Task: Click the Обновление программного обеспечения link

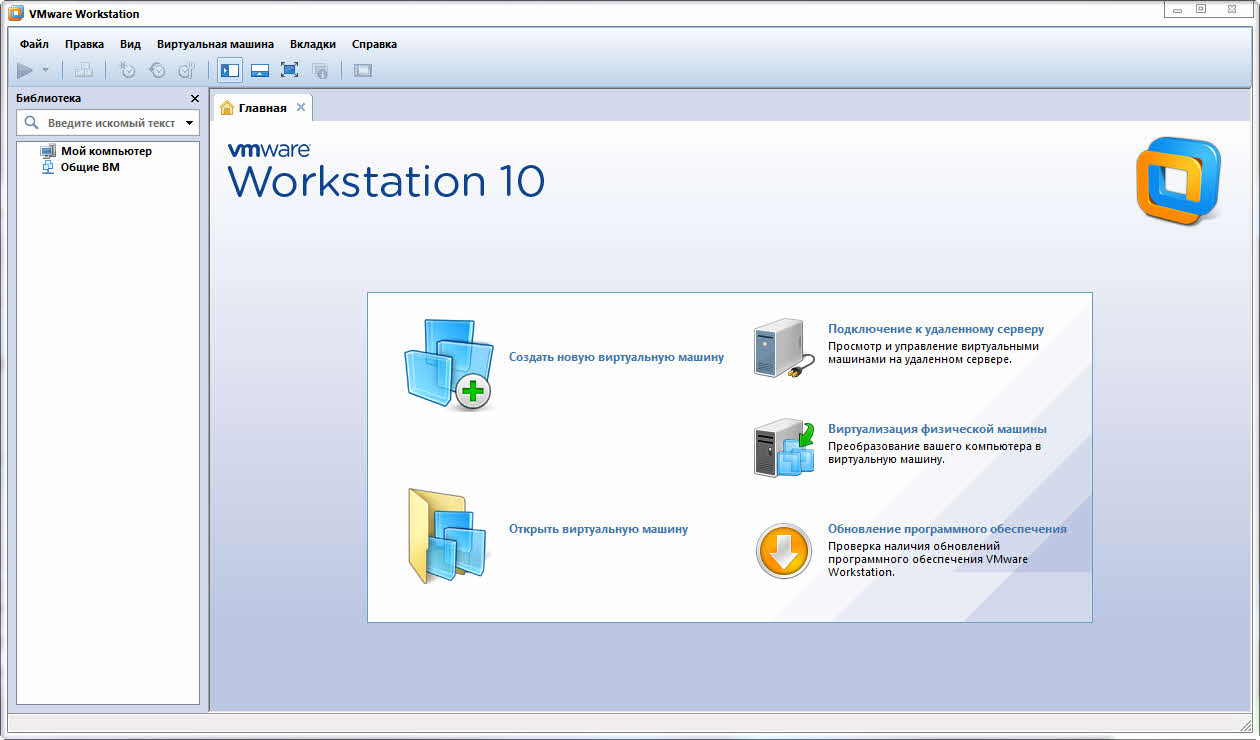Action: tap(947, 529)
